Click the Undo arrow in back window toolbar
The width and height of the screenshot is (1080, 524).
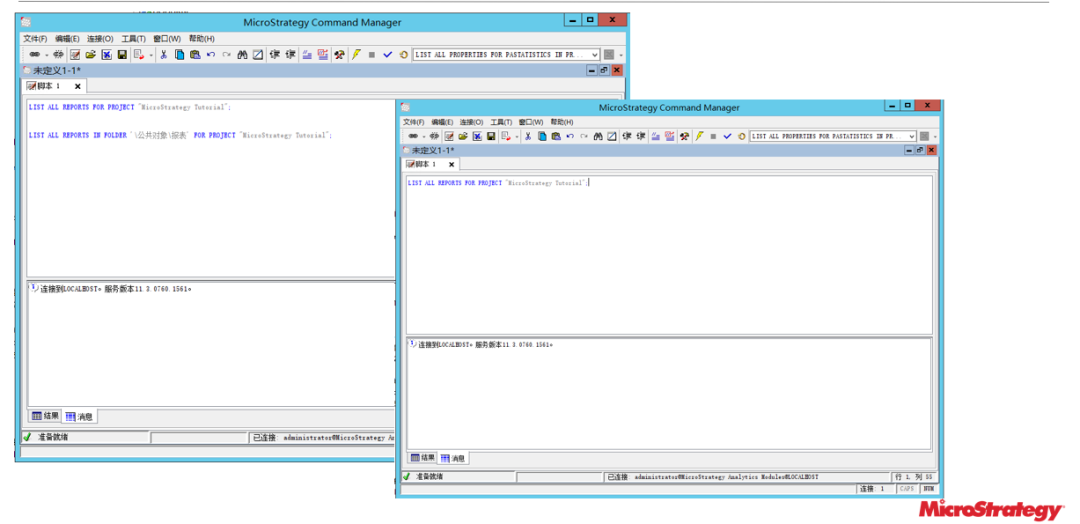click(211, 54)
